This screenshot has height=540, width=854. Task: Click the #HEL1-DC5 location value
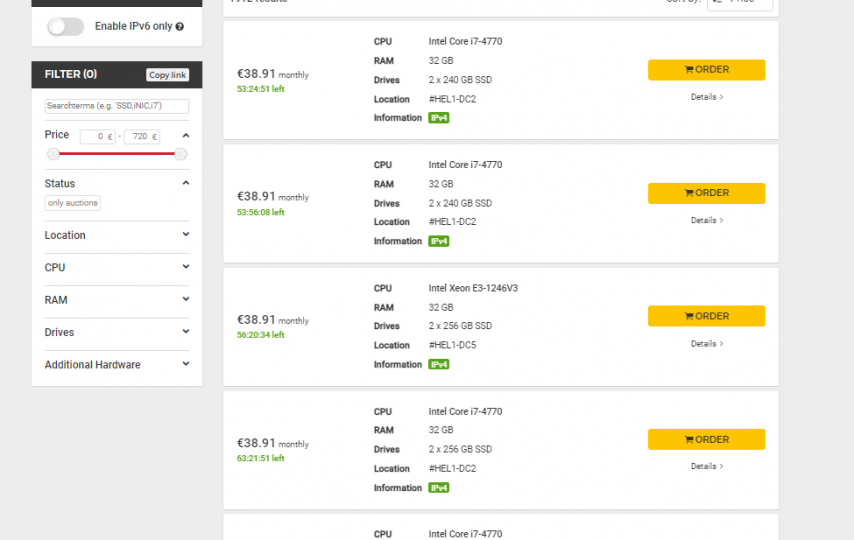452,345
